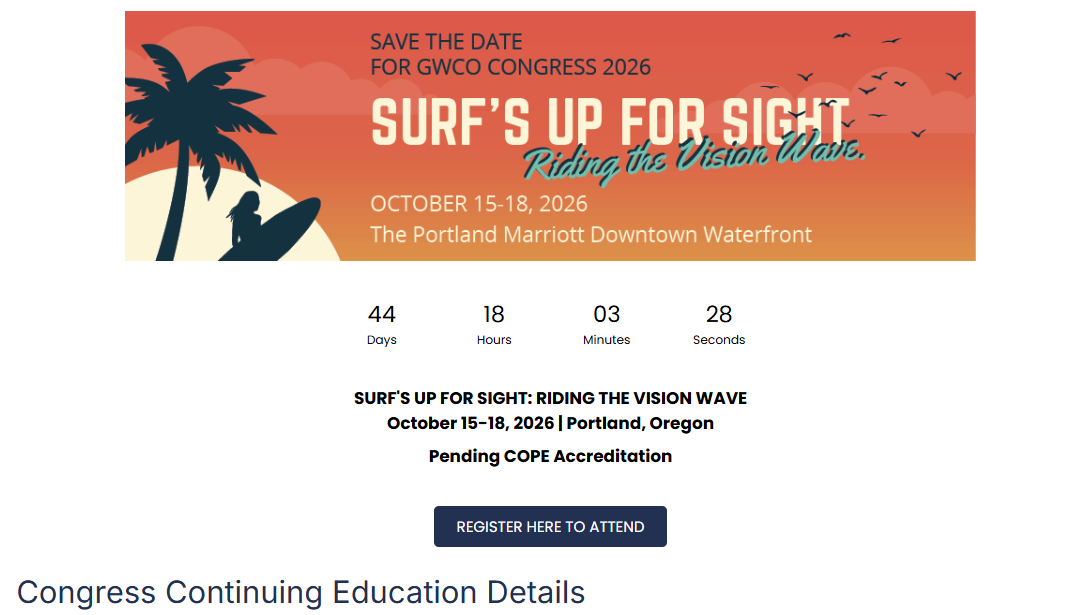Click the large Surf's Up For Sight title
This screenshot has width=1087, height=615.
(x=610, y=122)
